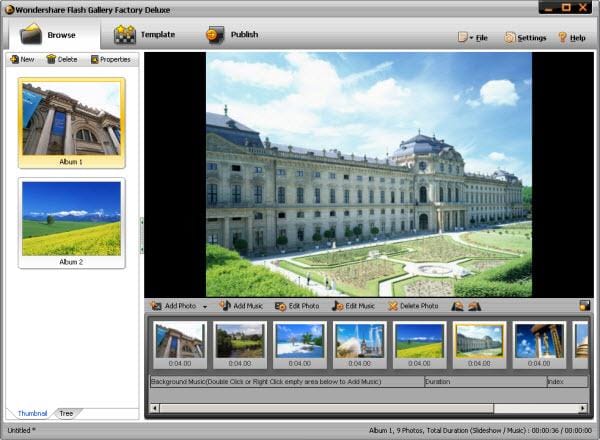
Task: Open the File dropdown menu
Action: [473, 37]
